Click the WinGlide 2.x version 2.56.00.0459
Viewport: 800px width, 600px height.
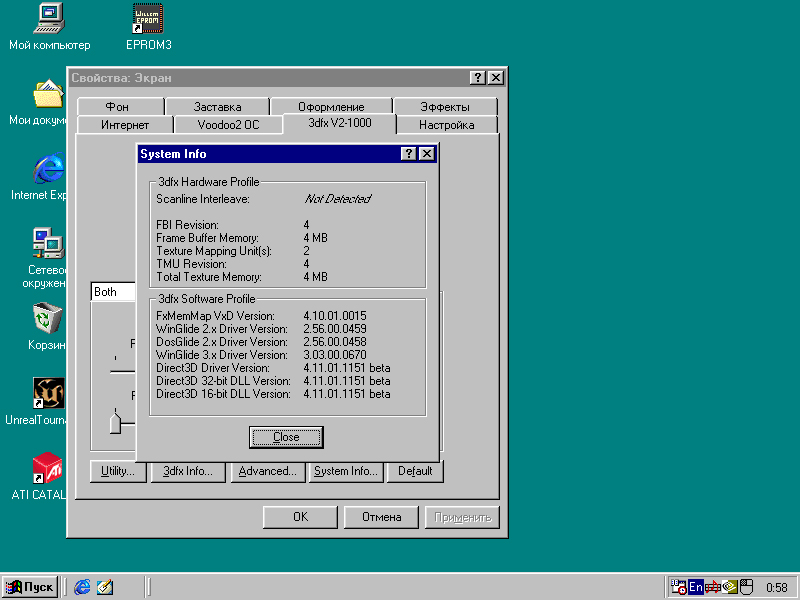point(335,329)
